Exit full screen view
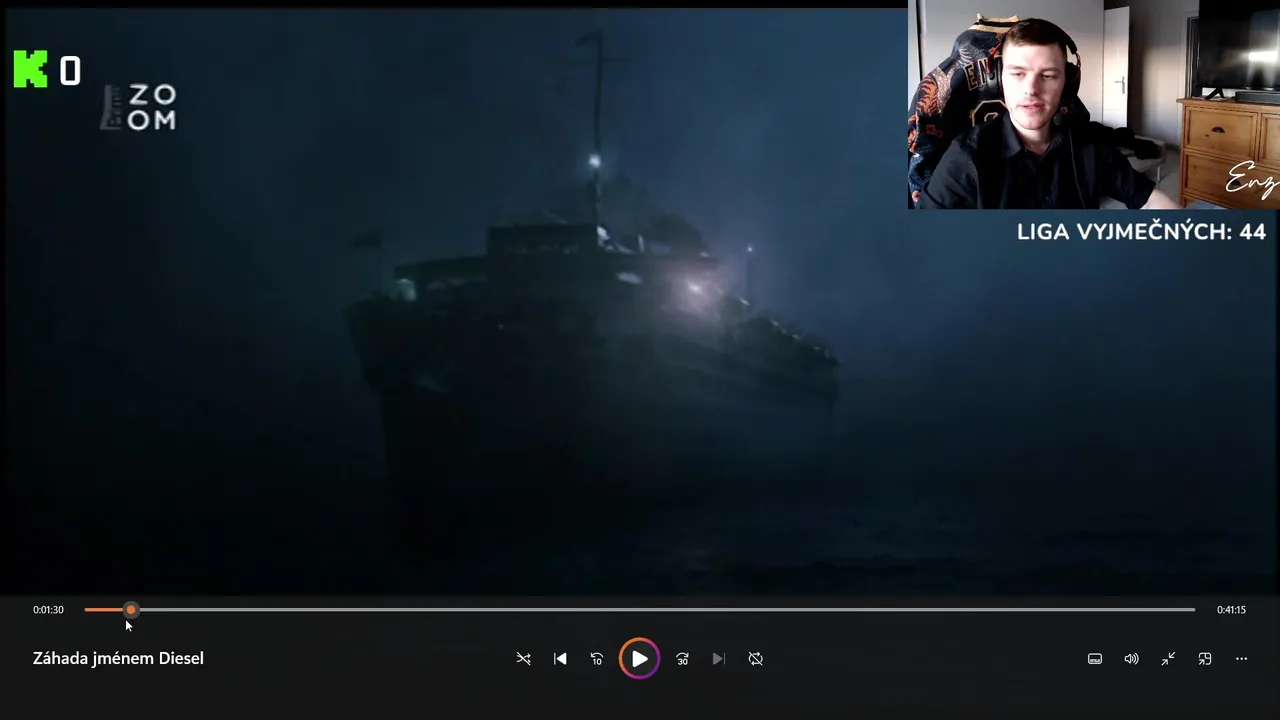Image resolution: width=1280 pixels, height=720 pixels. [x=1168, y=659]
